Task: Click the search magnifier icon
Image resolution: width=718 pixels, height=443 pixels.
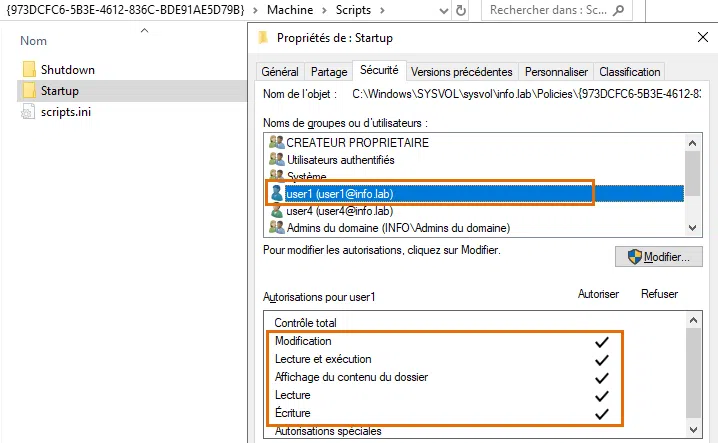Action: 618,10
